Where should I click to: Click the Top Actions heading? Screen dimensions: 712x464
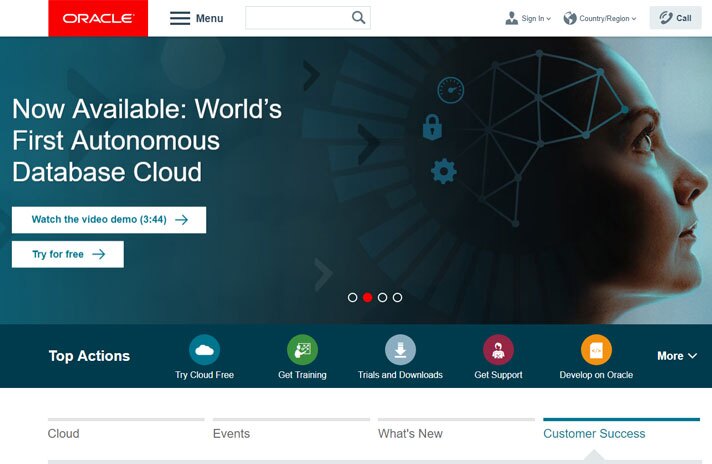tap(89, 356)
